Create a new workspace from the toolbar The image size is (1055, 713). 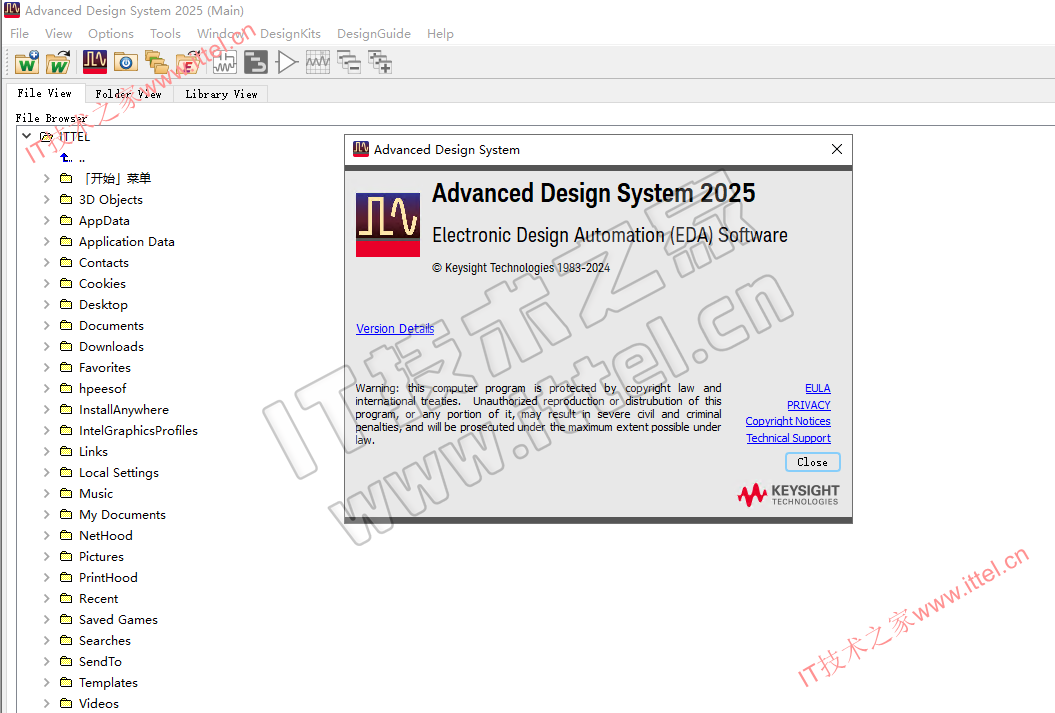[x=27, y=63]
